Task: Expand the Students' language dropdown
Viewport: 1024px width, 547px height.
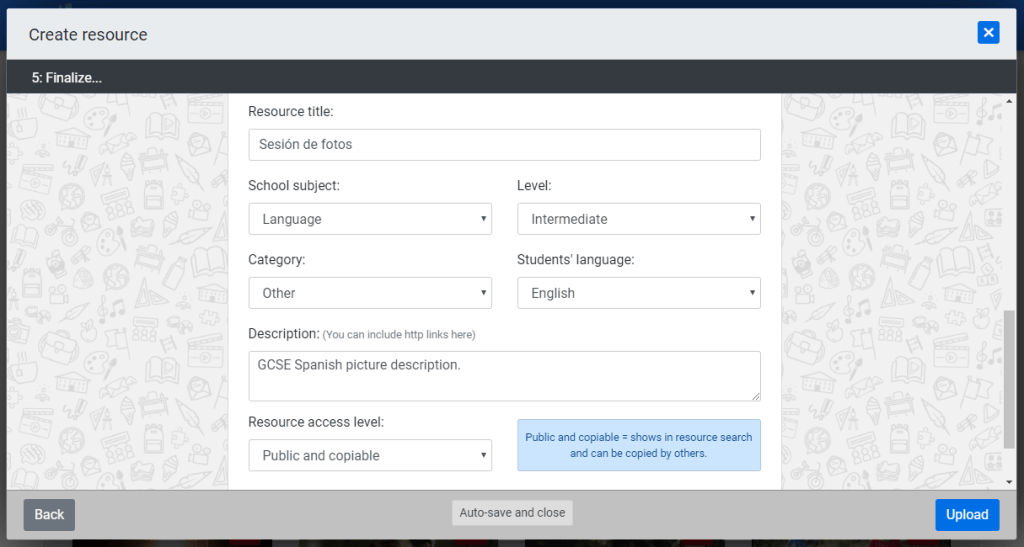Action: click(x=638, y=293)
